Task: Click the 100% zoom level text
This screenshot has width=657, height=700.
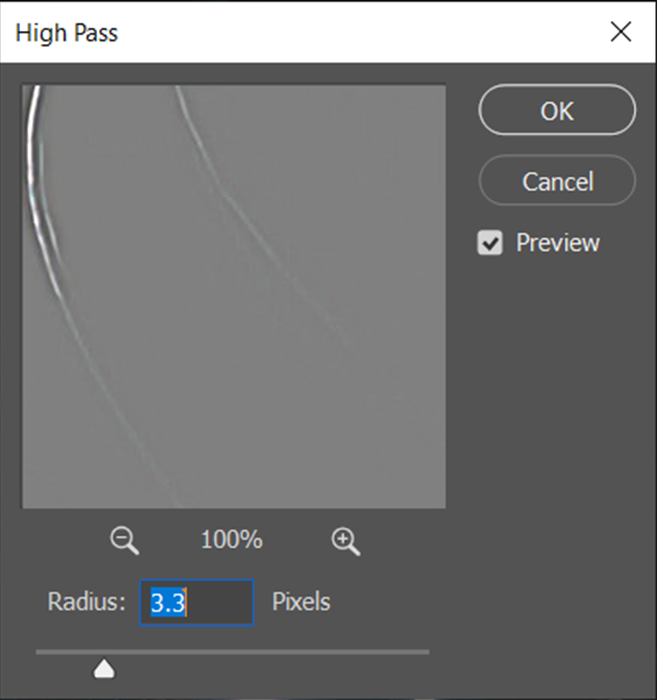Action: coord(232,539)
